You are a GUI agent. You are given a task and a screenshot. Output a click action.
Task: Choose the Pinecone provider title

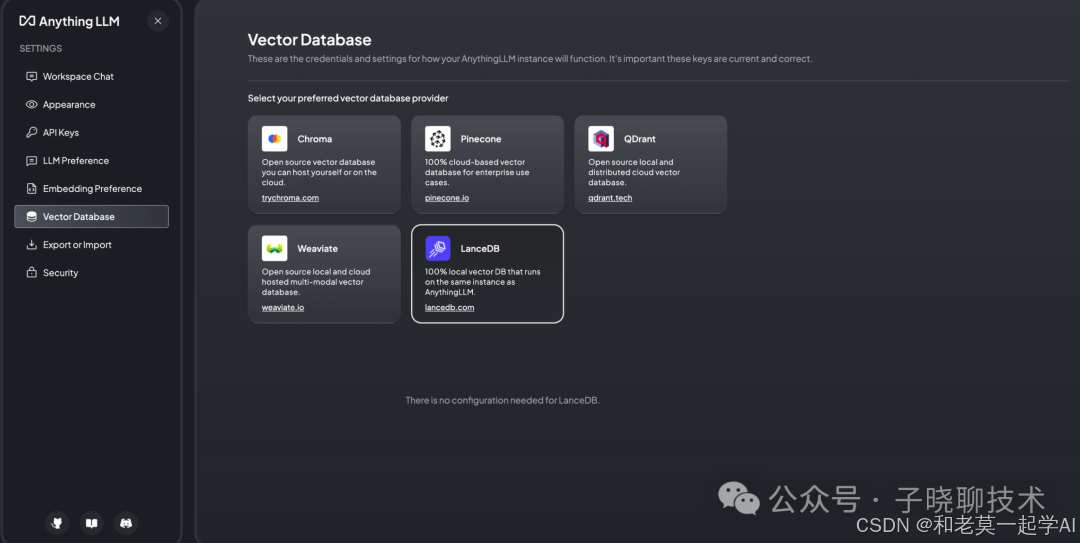(481, 139)
